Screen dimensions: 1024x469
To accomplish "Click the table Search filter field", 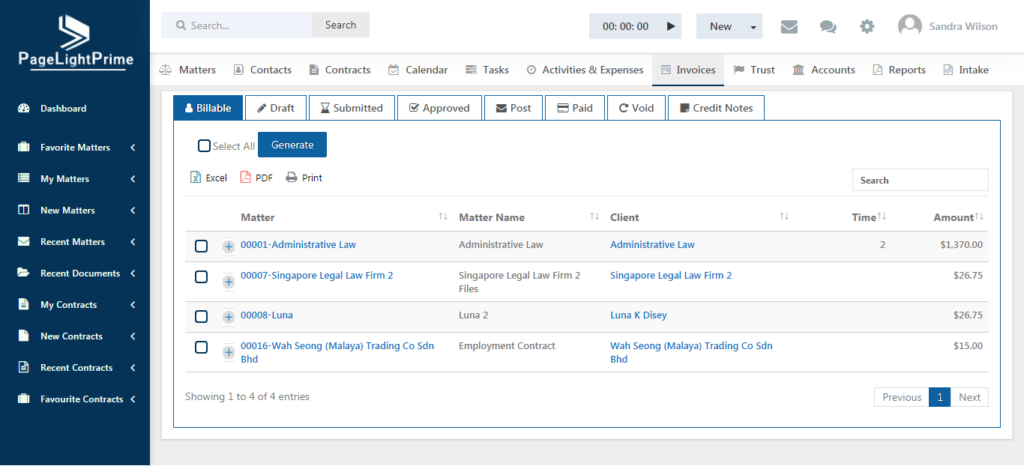I will click(920, 180).
